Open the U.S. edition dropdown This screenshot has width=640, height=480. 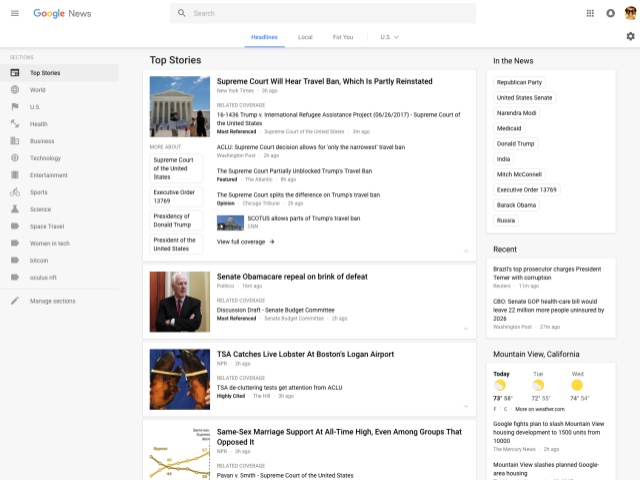[x=389, y=37]
